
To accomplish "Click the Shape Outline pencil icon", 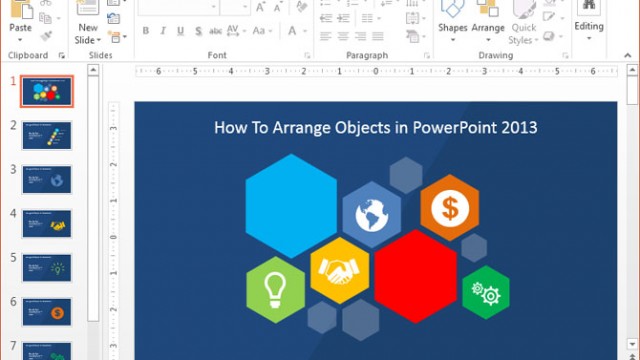I will coord(549,17).
